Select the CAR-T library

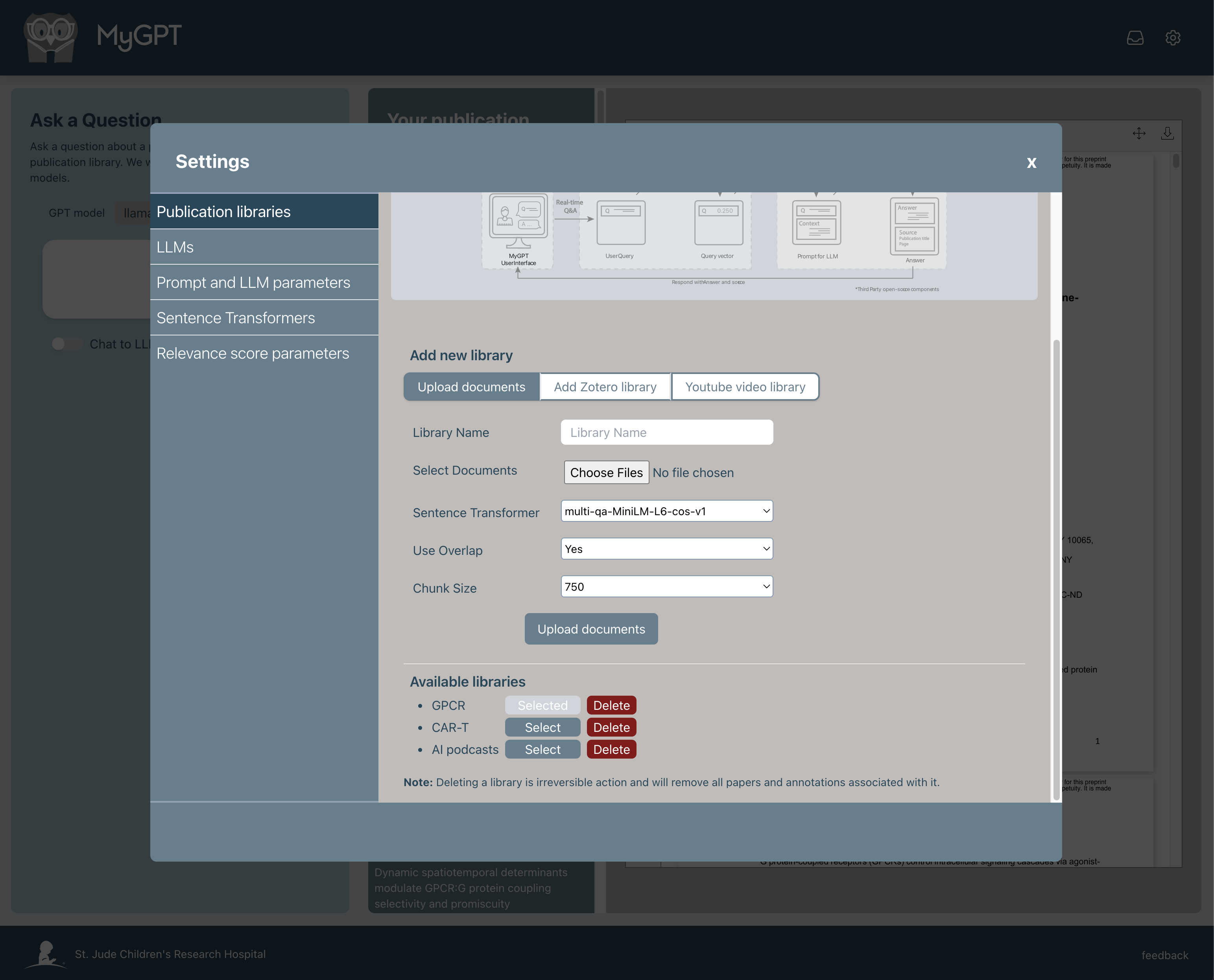coord(542,728)
